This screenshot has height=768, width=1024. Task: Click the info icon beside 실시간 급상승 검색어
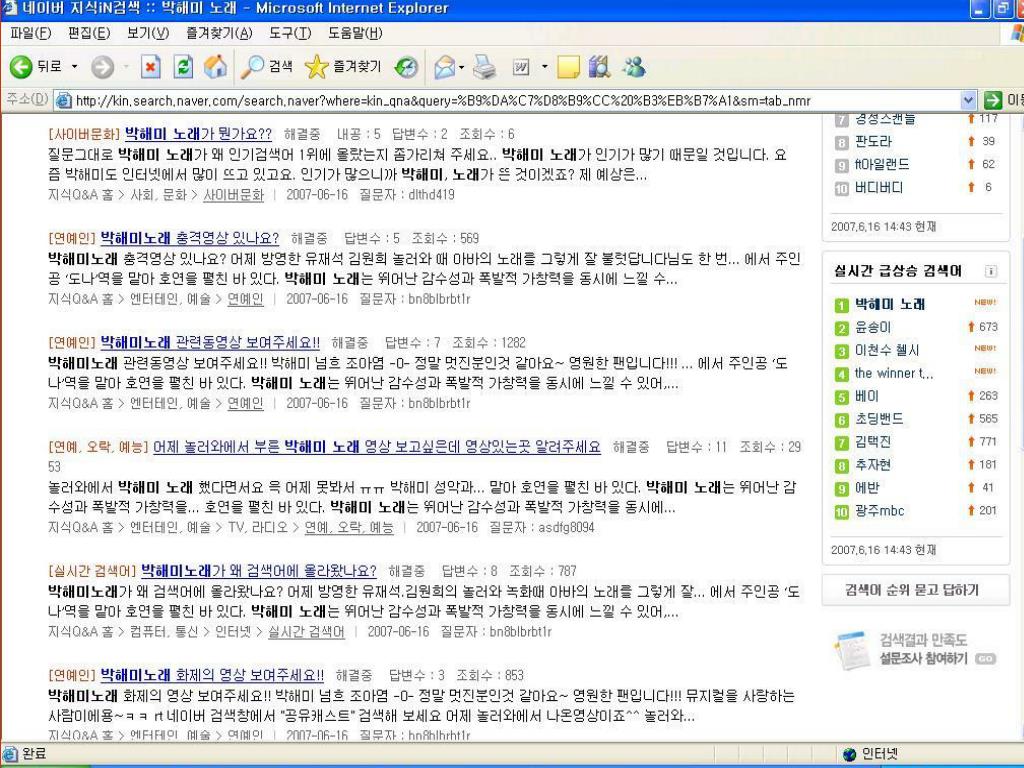[991, 271]
